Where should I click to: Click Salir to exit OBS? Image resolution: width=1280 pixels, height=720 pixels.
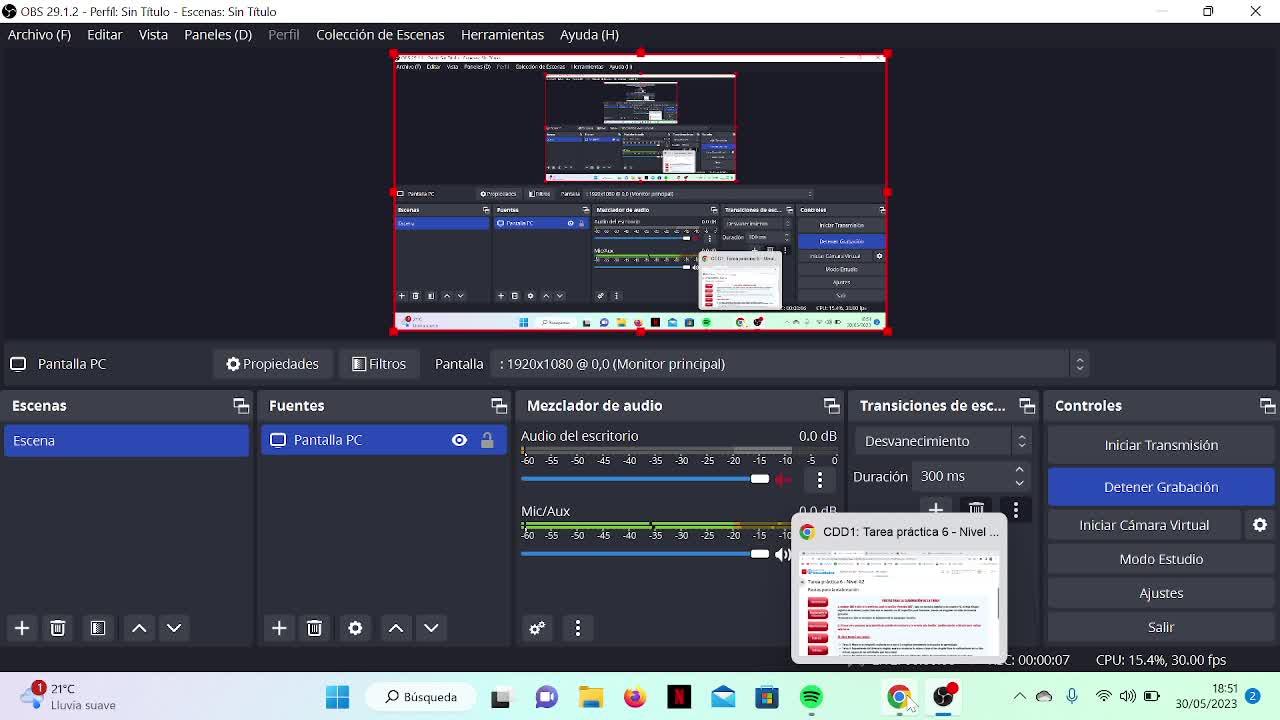[1161, 627]
